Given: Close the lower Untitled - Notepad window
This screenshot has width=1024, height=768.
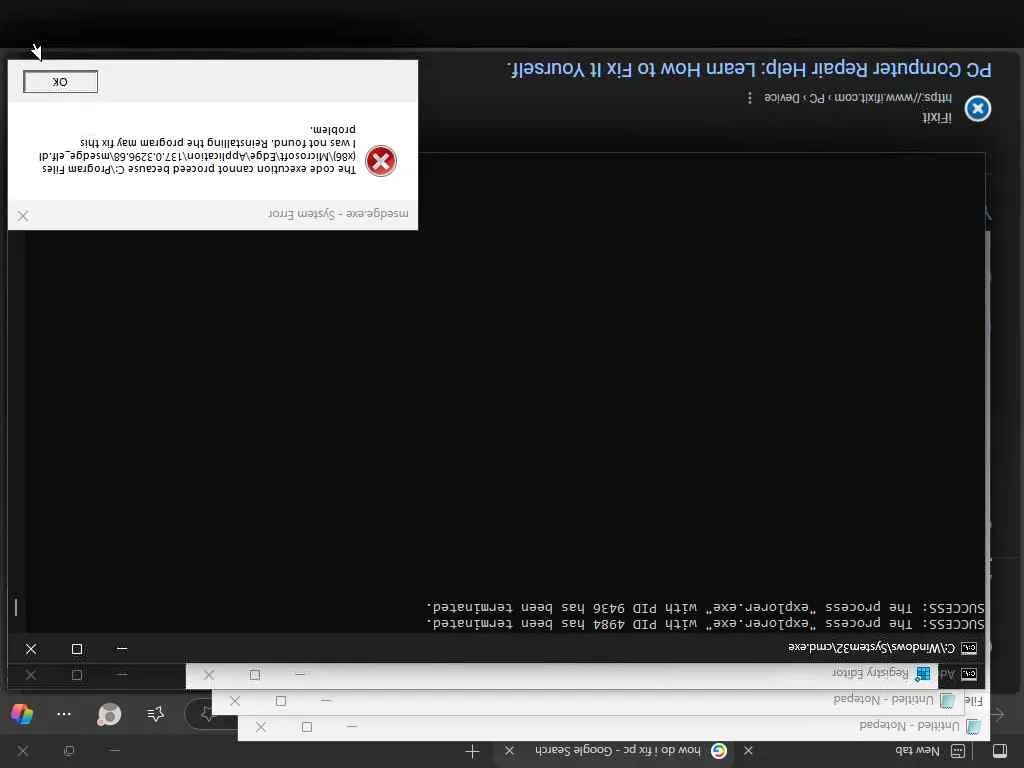Looking at the screenshot, I should [x=261, y=727].
